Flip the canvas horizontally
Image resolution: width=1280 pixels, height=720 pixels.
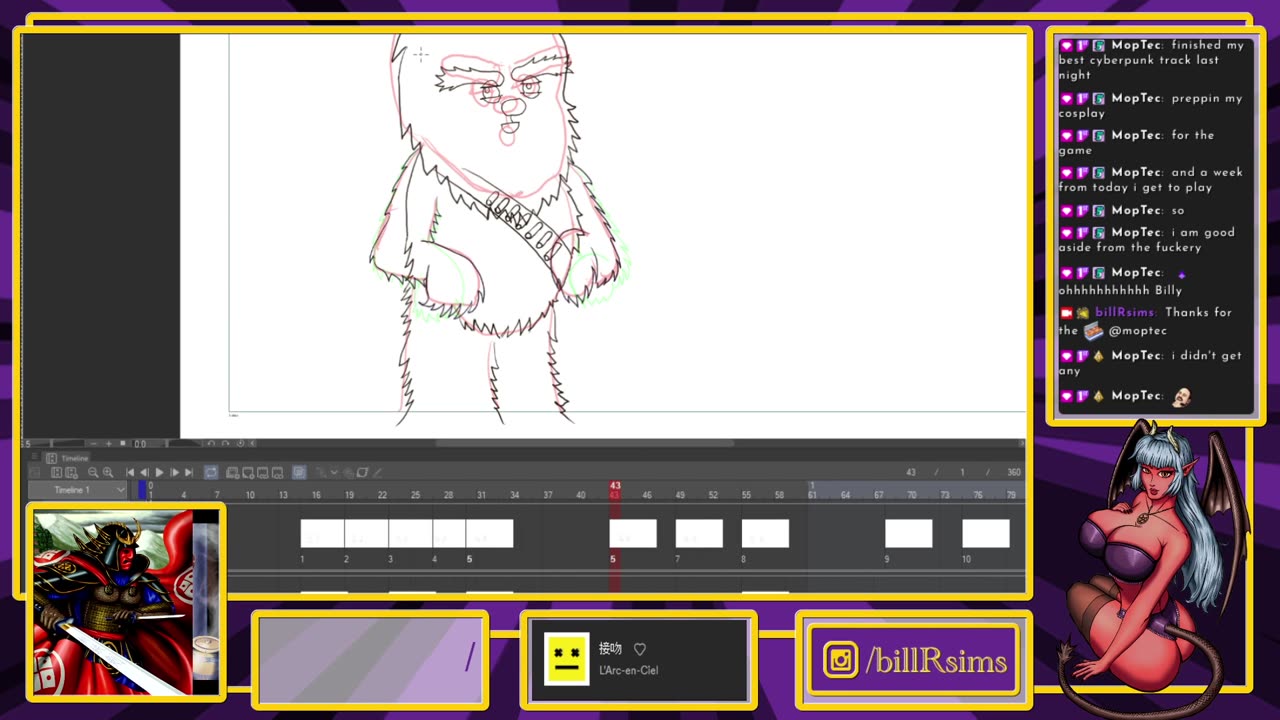pyautogui.click(x=253, y=443)
